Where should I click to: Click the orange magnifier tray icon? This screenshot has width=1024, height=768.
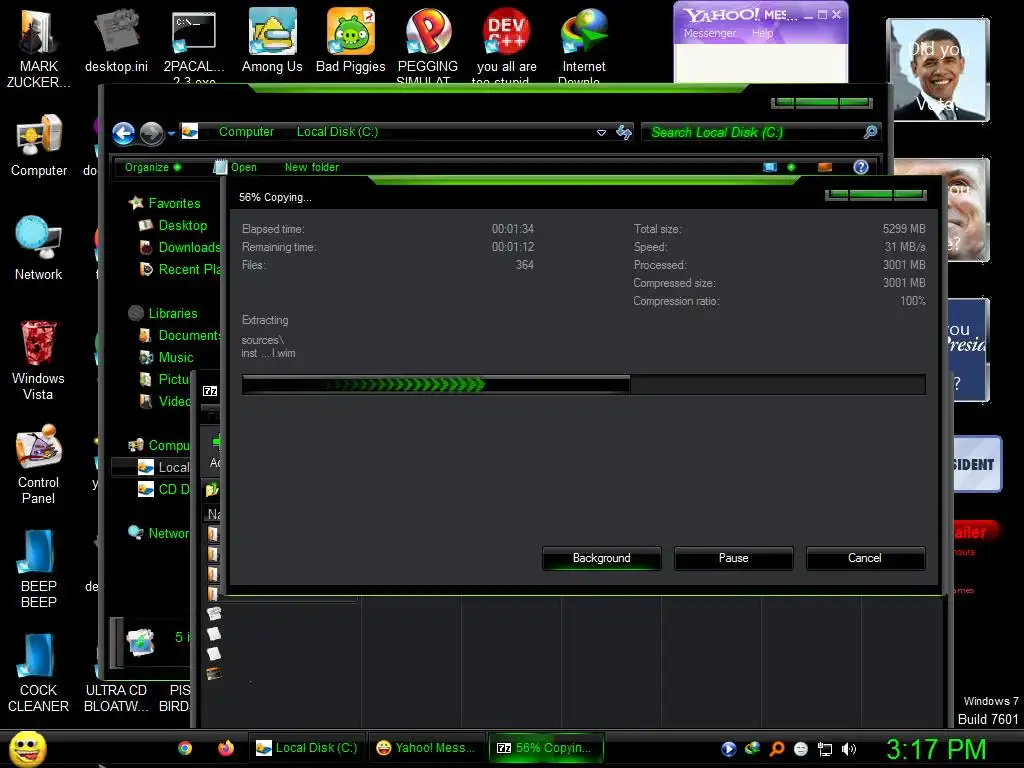pyautogui.click(x=776, y=749)
